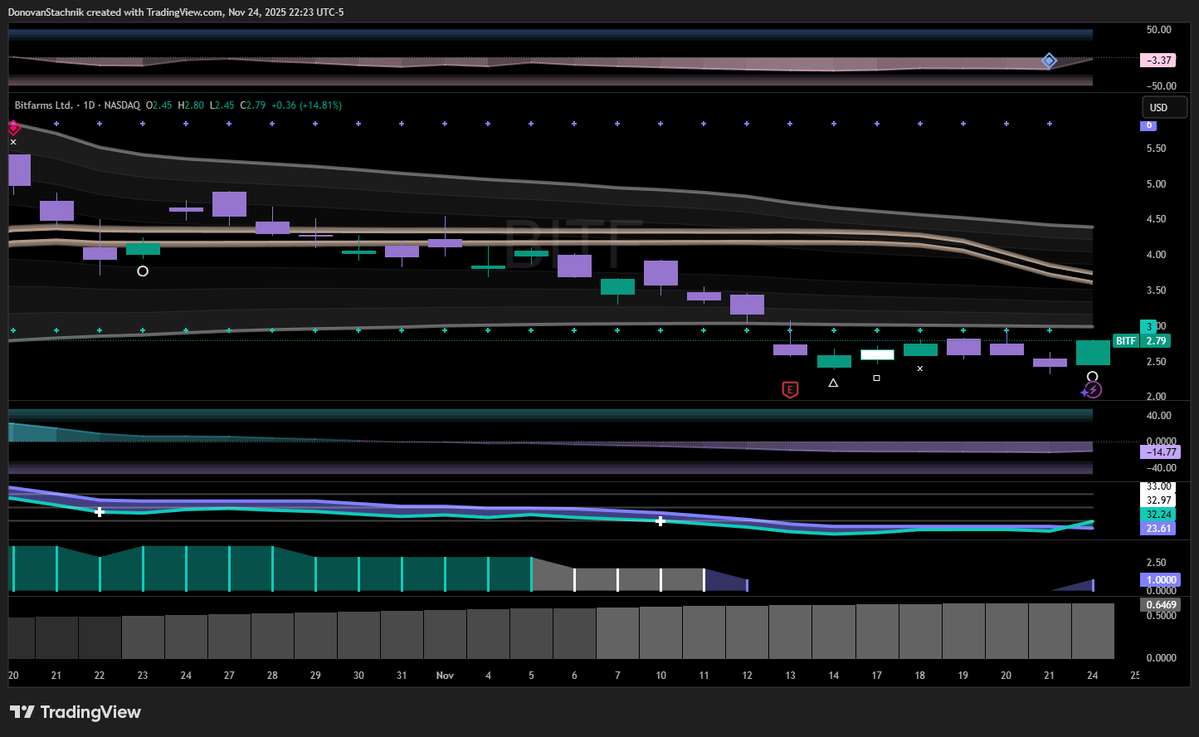Select the pink diamond marker at the chart's top left

13,128
